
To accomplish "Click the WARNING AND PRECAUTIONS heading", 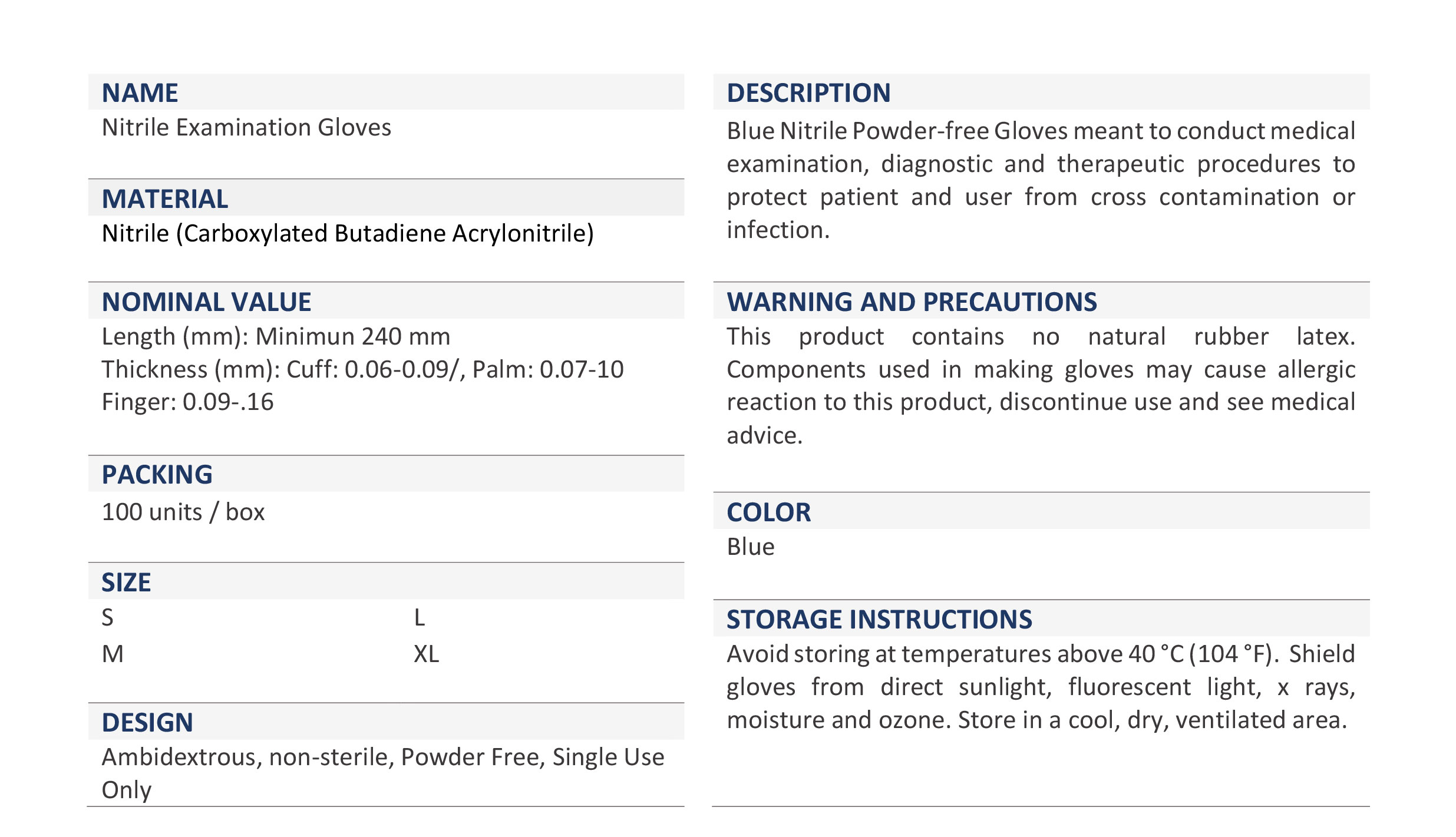I will point(912,302).
